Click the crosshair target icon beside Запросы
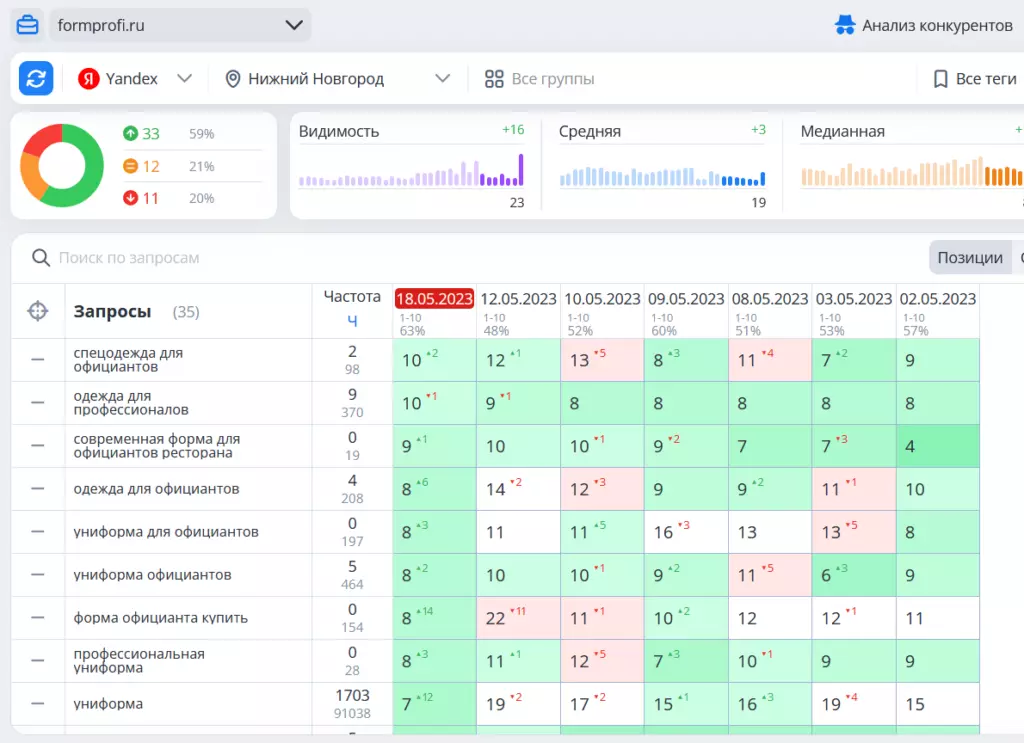Image resolution: width=1024 pixels, height=743 pixels. [38, 311]
